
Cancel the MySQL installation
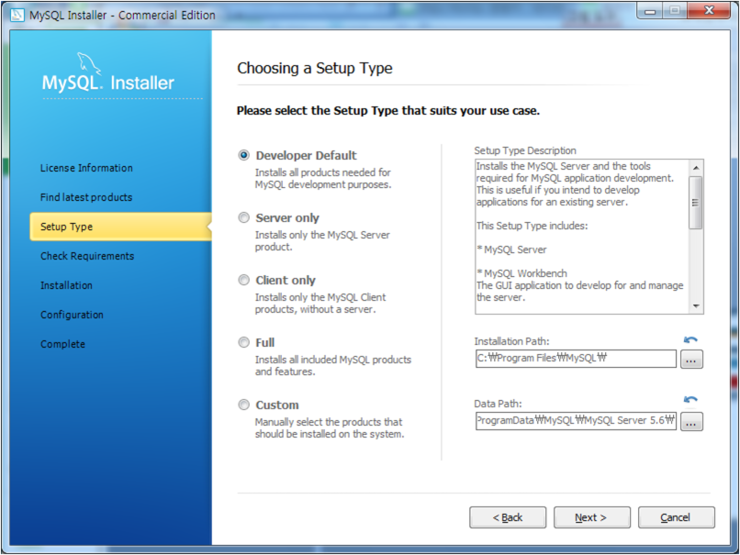coord(676,518)
